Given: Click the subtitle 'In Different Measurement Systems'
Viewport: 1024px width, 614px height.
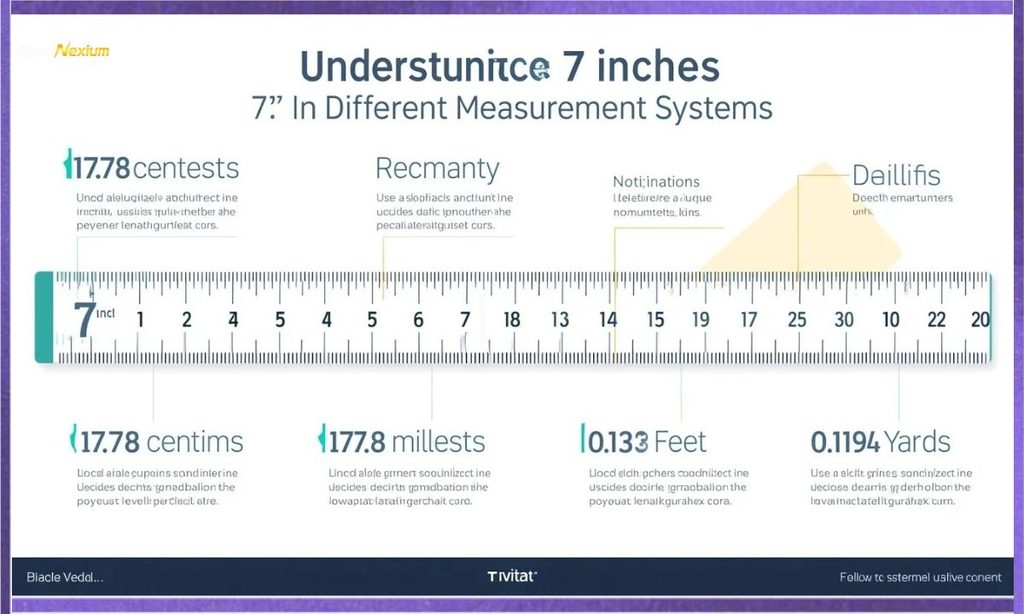Looking at the screenshot, I should coord(532,108).
